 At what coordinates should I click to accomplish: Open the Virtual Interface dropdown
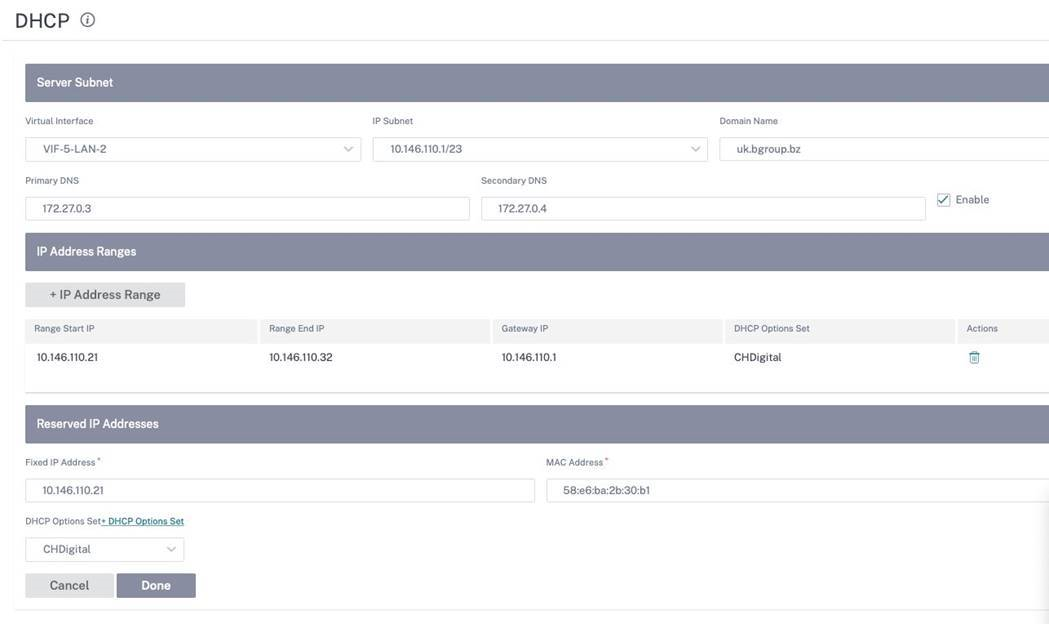(193, 149)
